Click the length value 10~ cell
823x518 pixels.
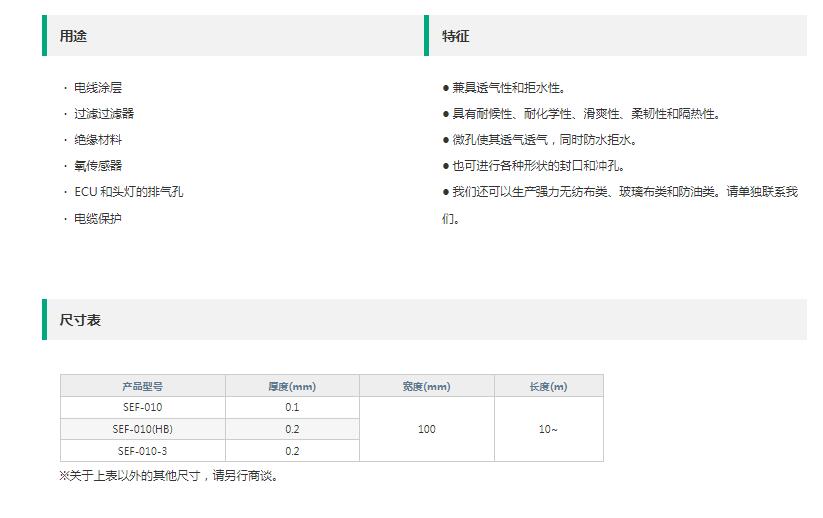(x=548, y=429)
